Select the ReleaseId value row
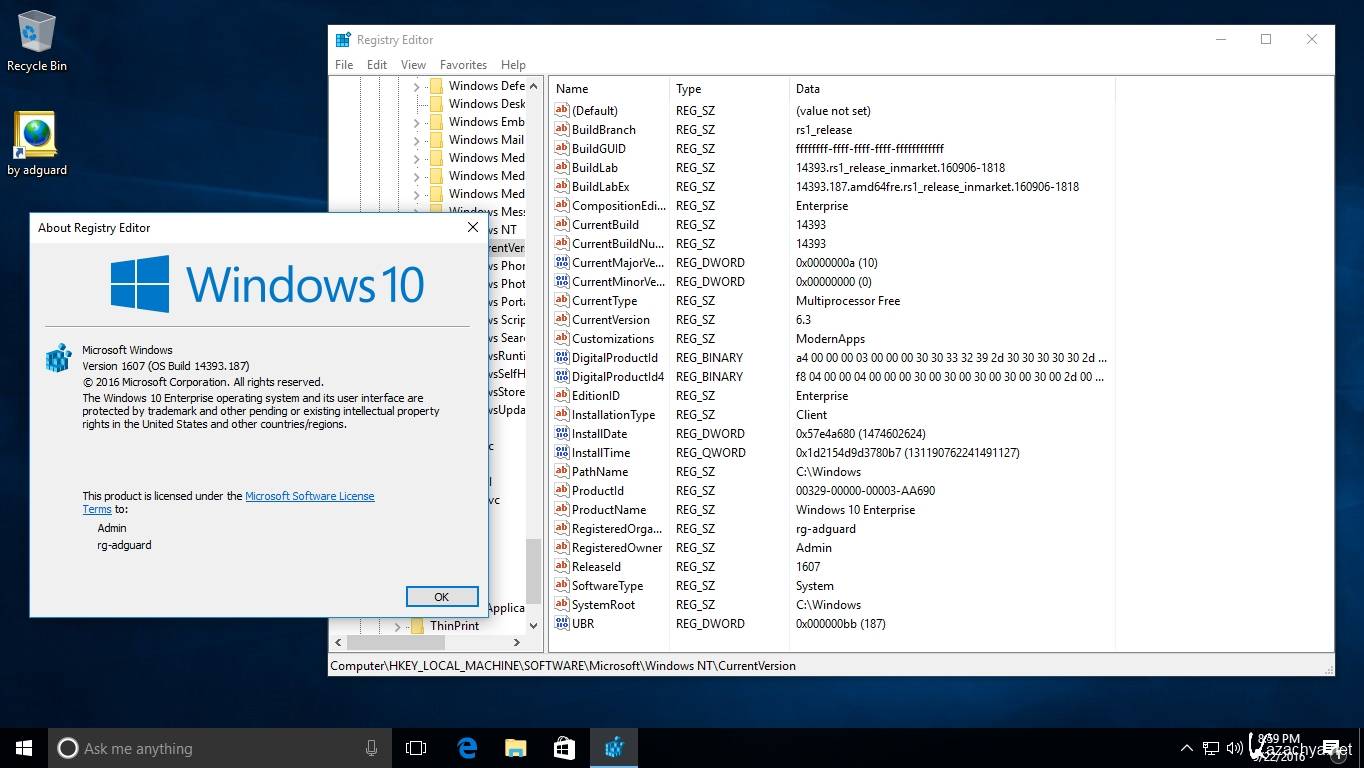This screenshot has height=768, width=1364. pyautogui.click(x=831, y=567)
